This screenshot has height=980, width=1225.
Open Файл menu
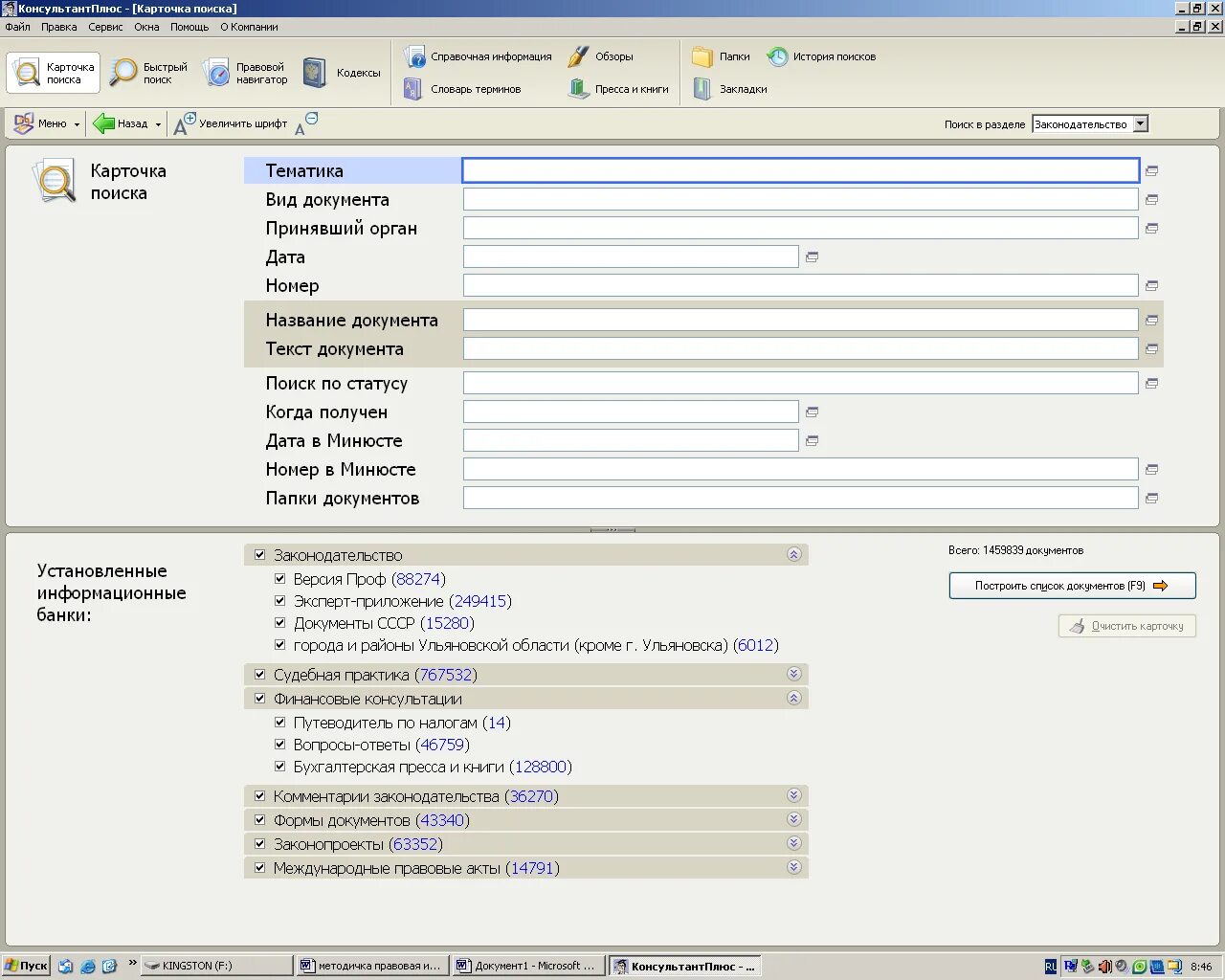17,27
